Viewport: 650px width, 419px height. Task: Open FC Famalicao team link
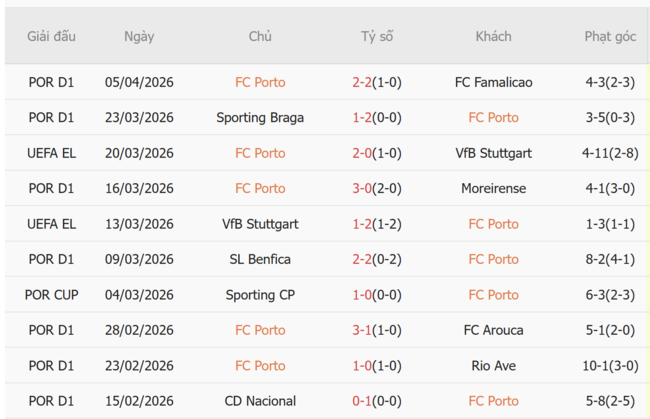493,82
